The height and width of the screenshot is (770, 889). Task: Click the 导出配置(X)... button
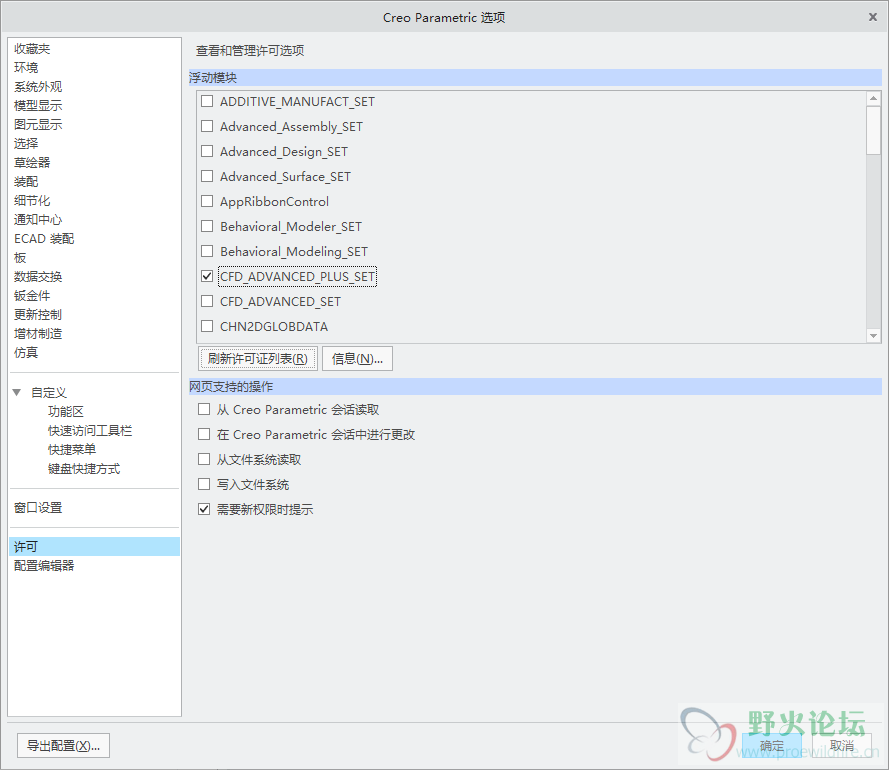point(64,746)
